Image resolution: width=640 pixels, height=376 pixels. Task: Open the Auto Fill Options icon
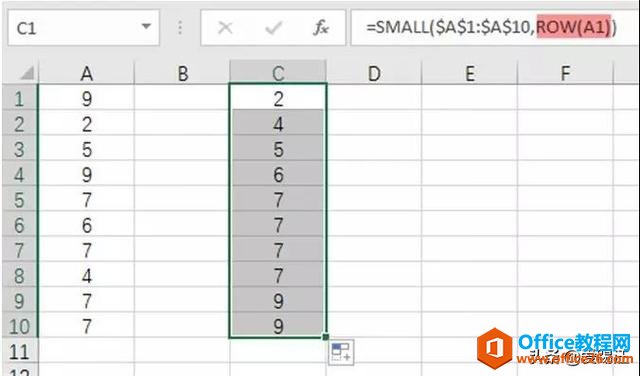coord(341,352)
